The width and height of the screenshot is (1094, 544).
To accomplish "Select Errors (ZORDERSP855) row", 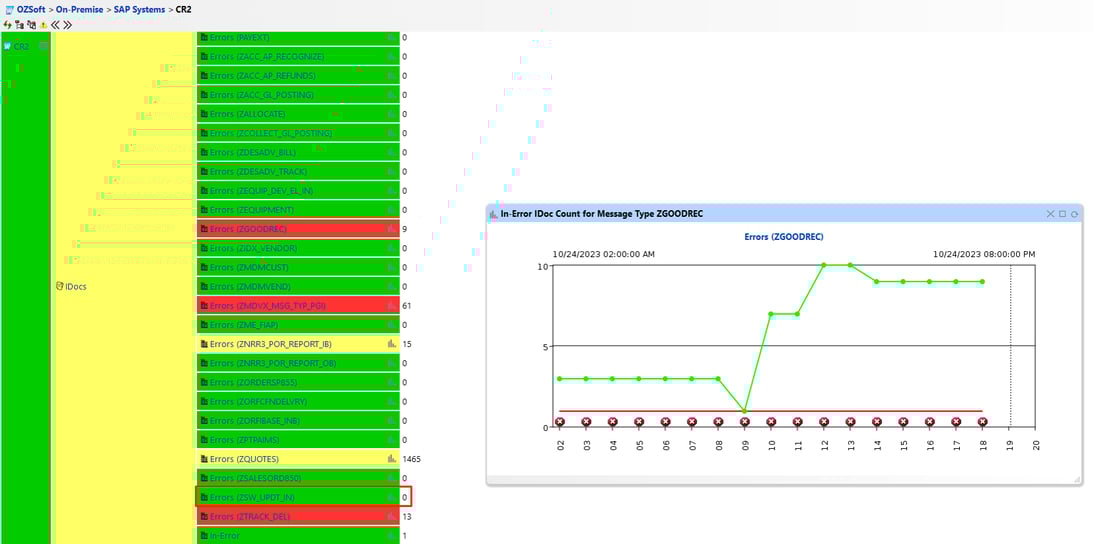I will pyautogui.click(x=298, y=382).
